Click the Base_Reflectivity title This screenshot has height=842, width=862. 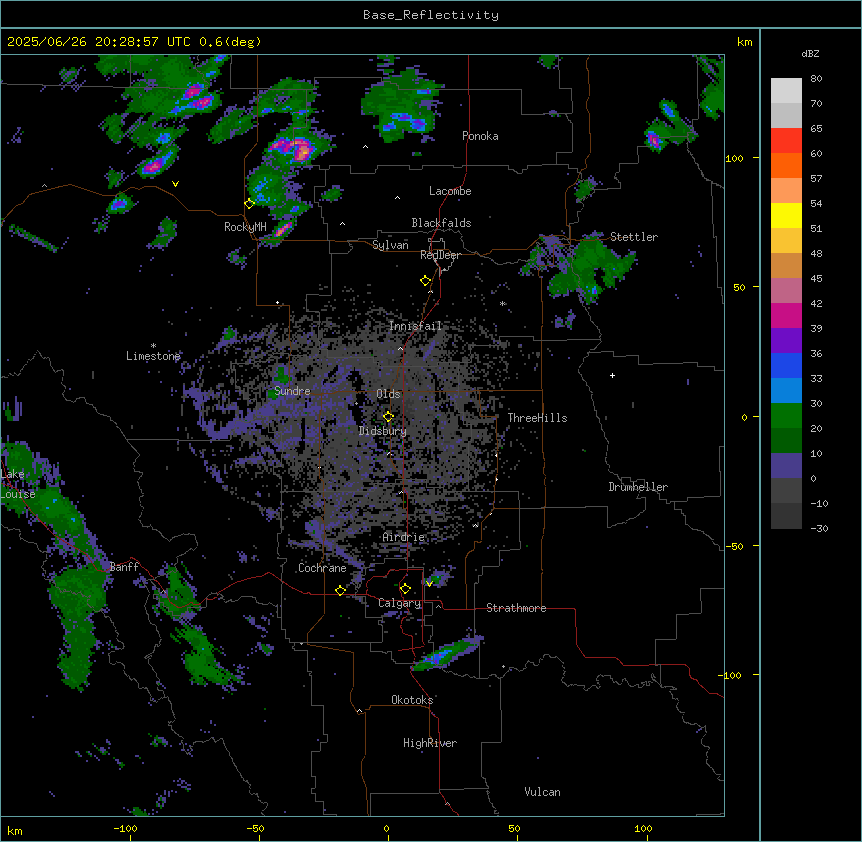click(431, 15)
